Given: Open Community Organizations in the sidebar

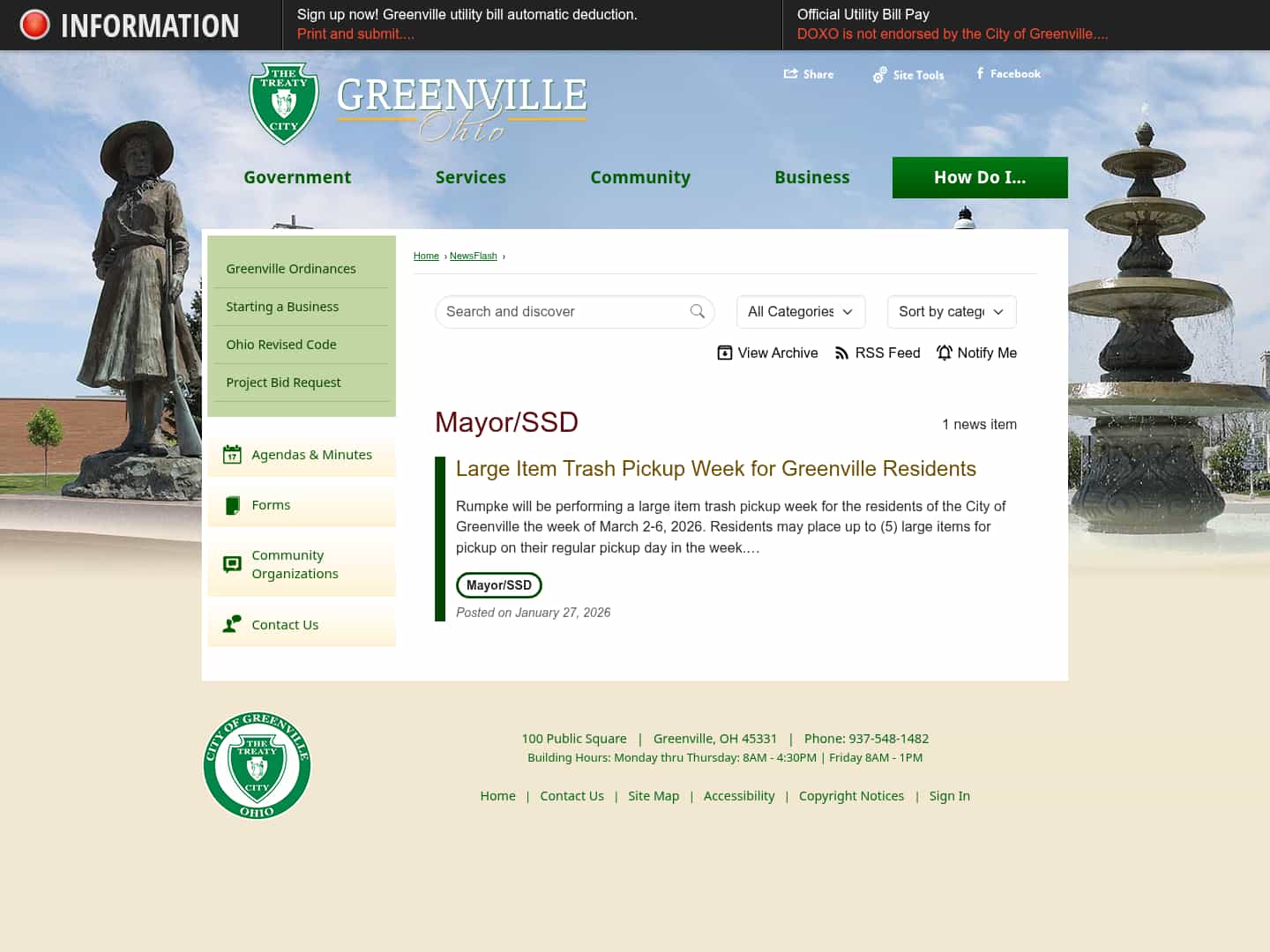Looking at the screenshot, I should pos(294,564).
